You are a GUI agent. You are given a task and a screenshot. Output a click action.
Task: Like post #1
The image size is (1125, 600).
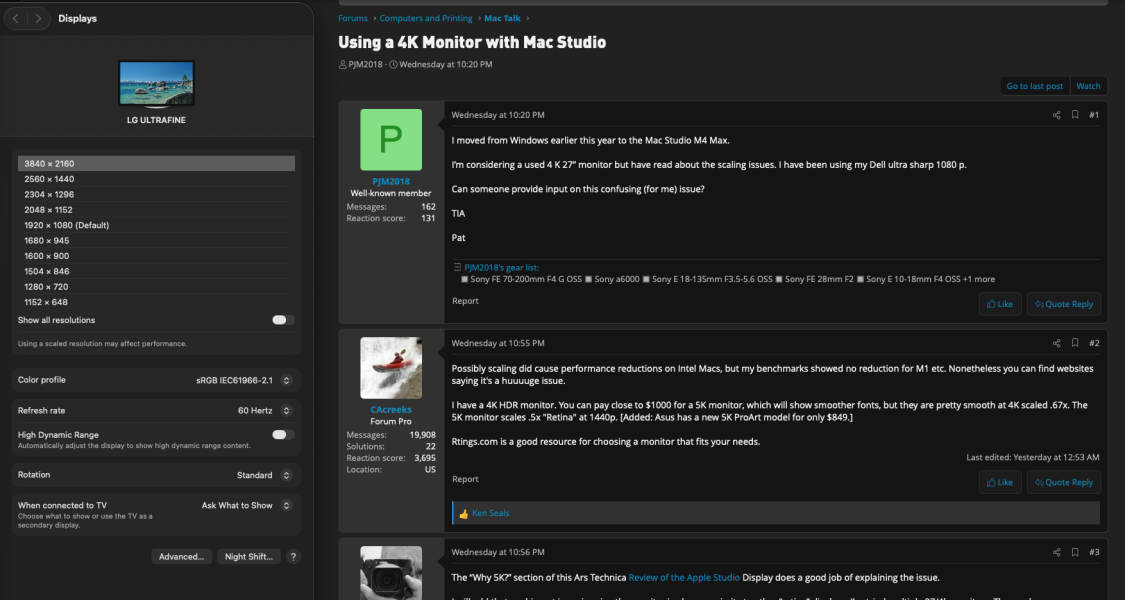click(999, 304)
